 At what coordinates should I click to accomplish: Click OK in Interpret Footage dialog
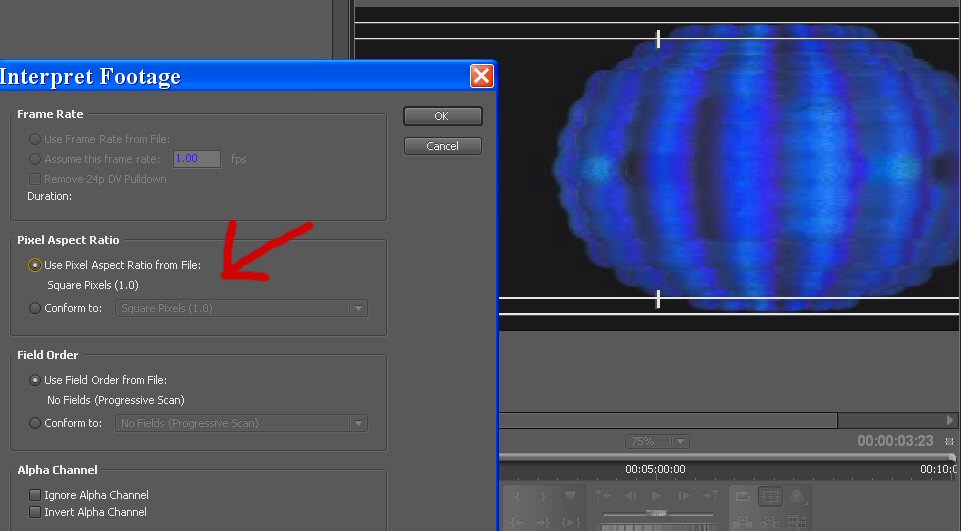point(443,116)
